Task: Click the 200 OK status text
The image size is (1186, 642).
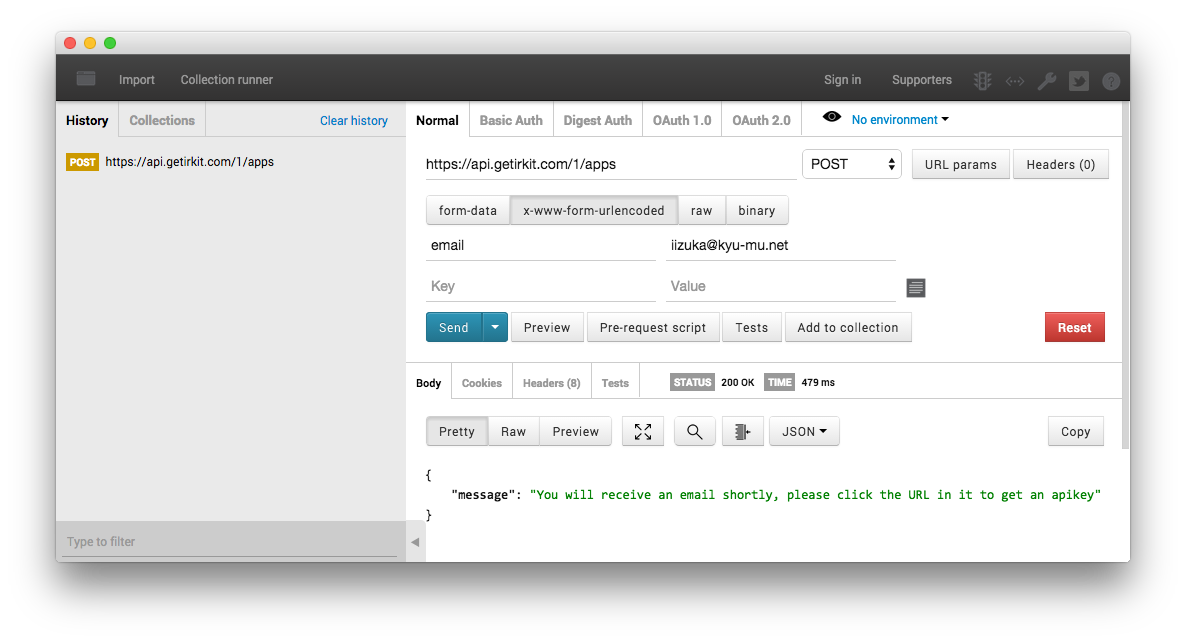Action: tap(737, 383)
